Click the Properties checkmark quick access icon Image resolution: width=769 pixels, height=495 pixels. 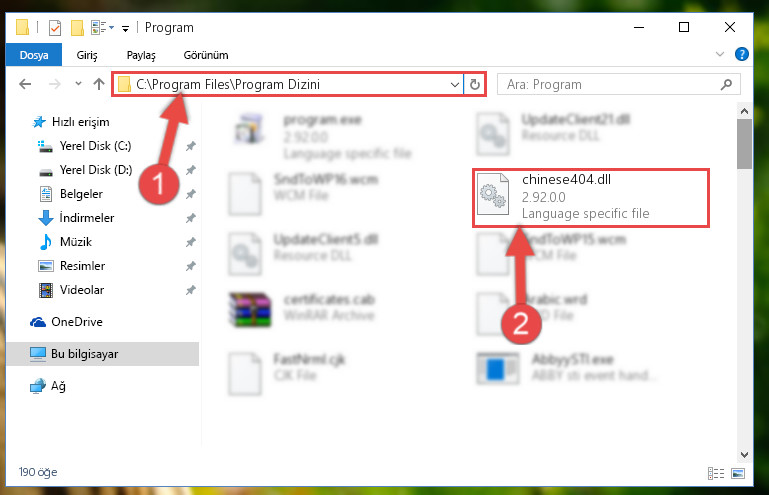pos(55,28)
